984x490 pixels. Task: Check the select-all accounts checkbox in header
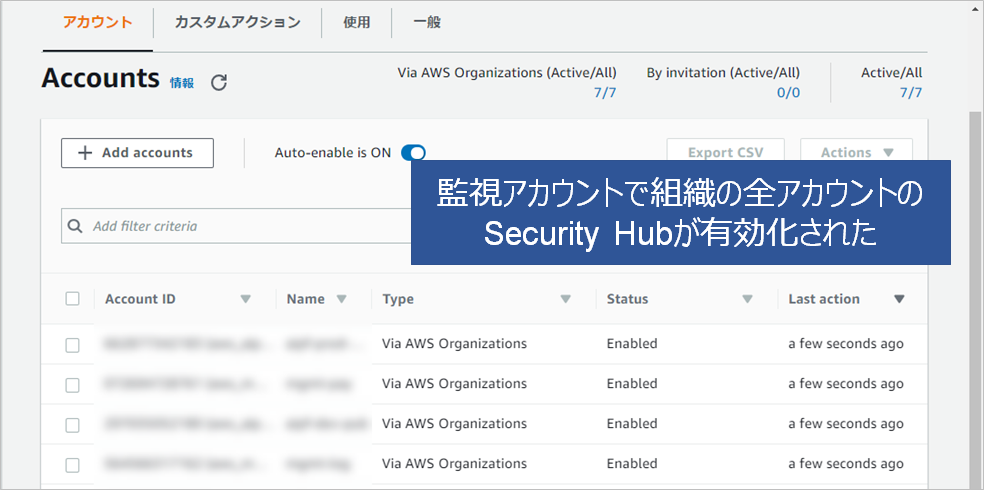(72, 299)
